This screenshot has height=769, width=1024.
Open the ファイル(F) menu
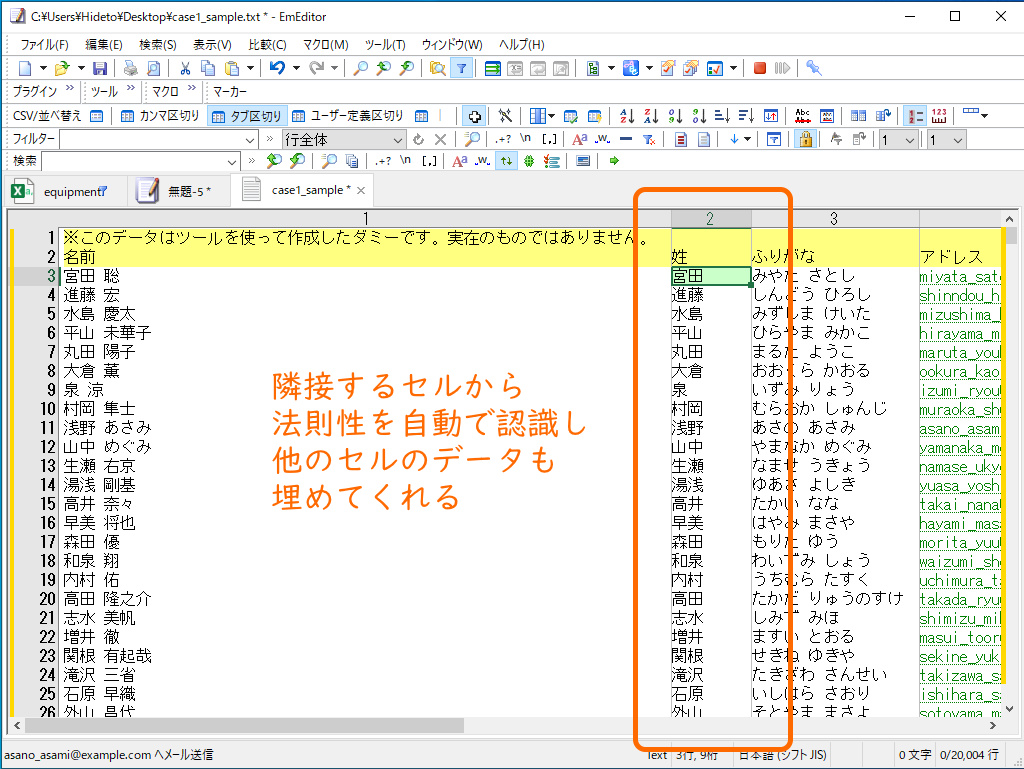coord(44,44)
